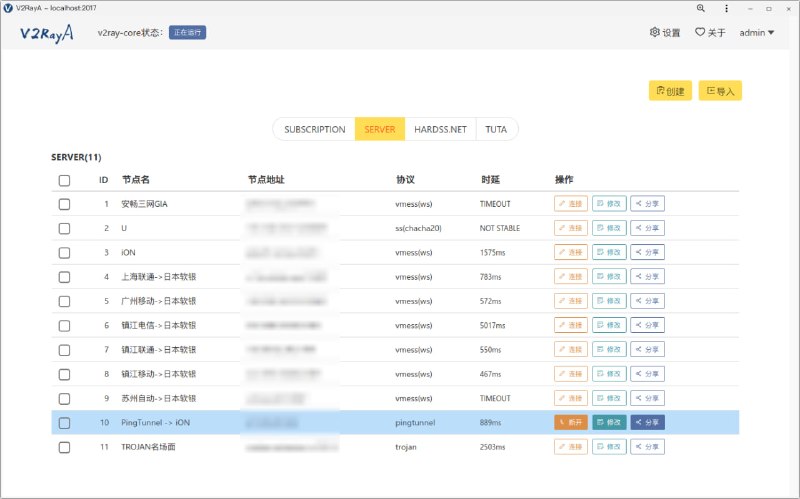Open the HARDSS.NET tab
This screenshot has height=499, width=800.
click(440, 129)
